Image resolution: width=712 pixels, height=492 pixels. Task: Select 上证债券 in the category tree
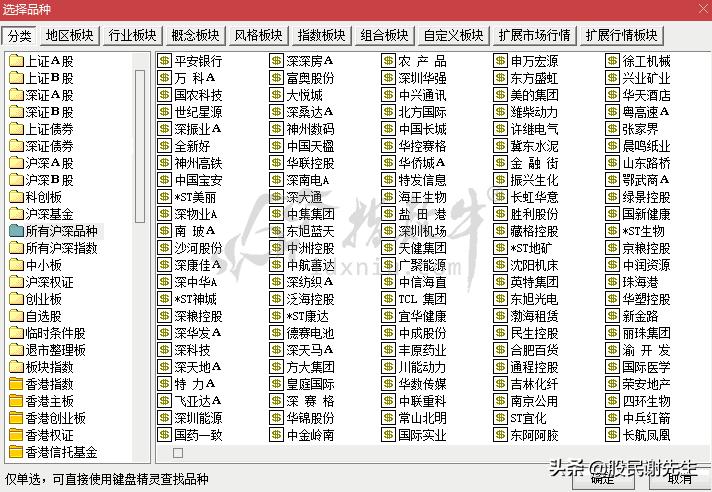pos(49,129)
